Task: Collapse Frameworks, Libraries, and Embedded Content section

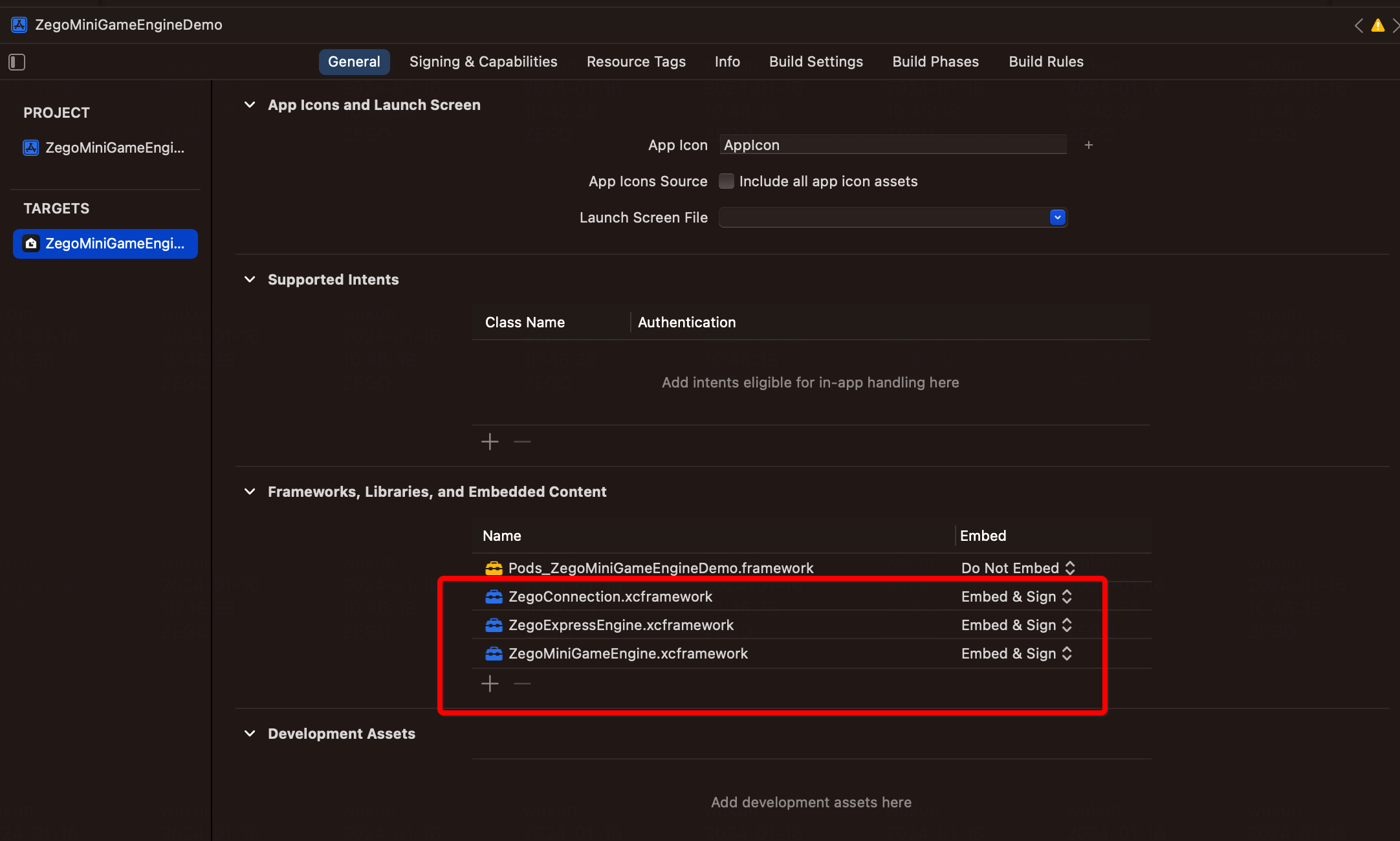Action: 250,492
